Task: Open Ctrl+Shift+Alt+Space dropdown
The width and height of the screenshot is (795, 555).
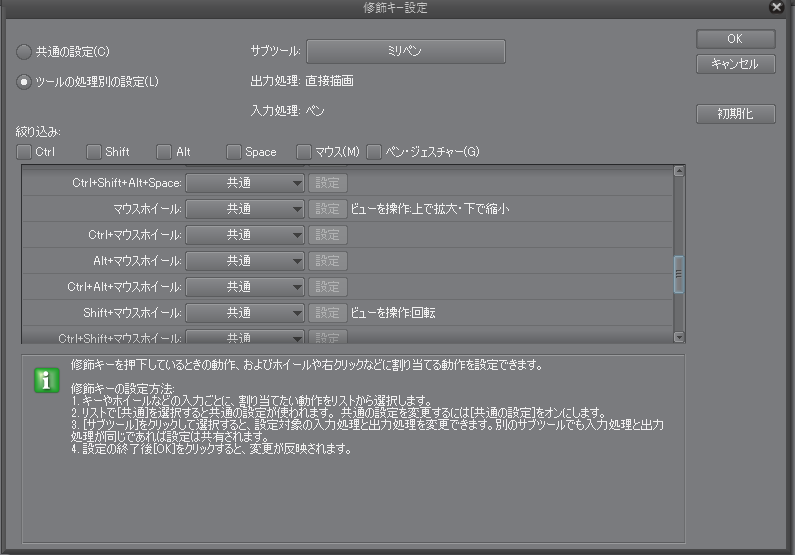Action: click(244, 183)
